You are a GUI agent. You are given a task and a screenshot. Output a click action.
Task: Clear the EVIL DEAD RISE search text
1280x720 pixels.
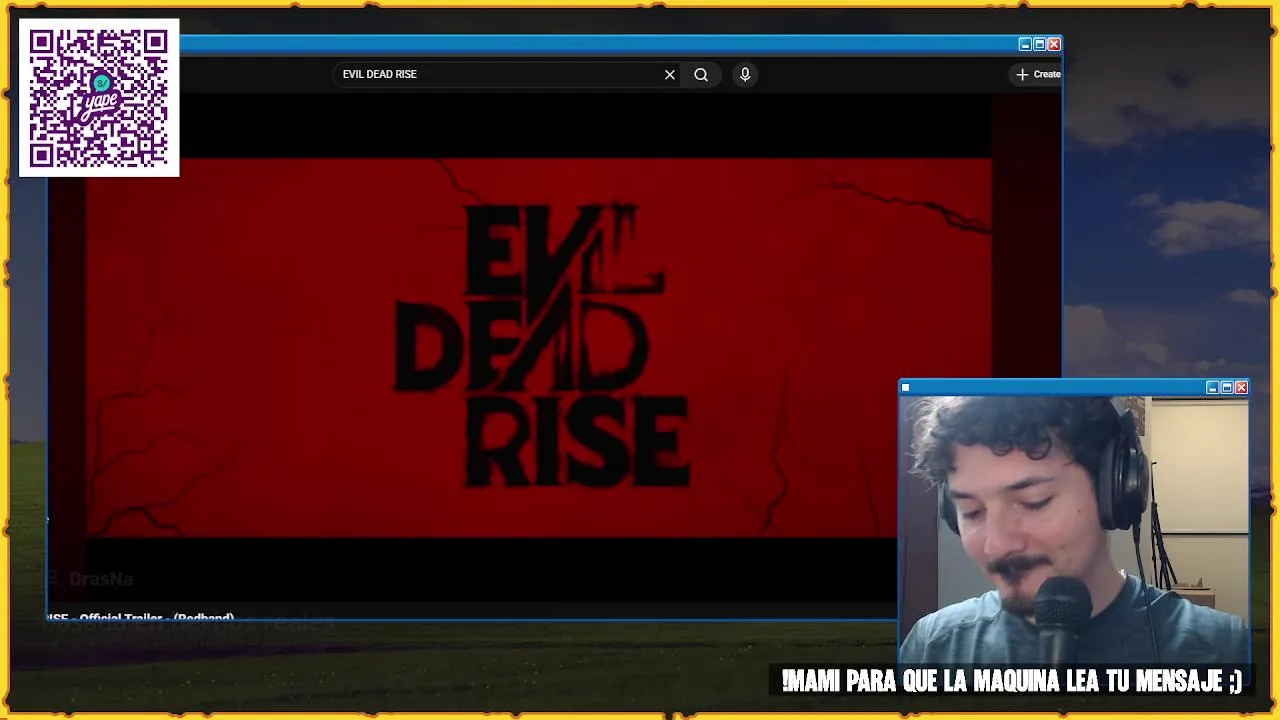click(x=670, y=74)
